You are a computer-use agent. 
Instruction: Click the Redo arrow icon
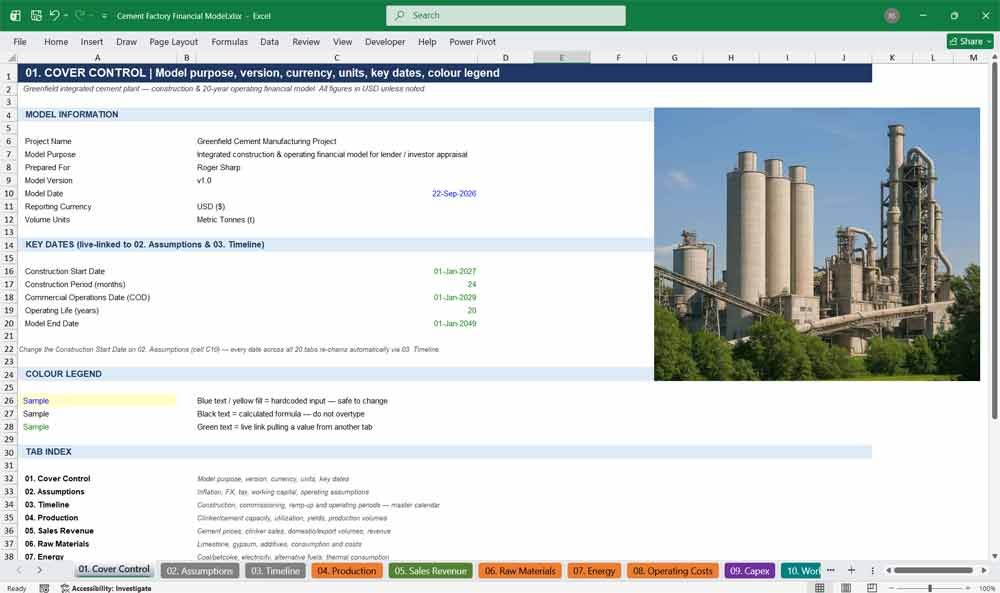[x=80, y=15]
